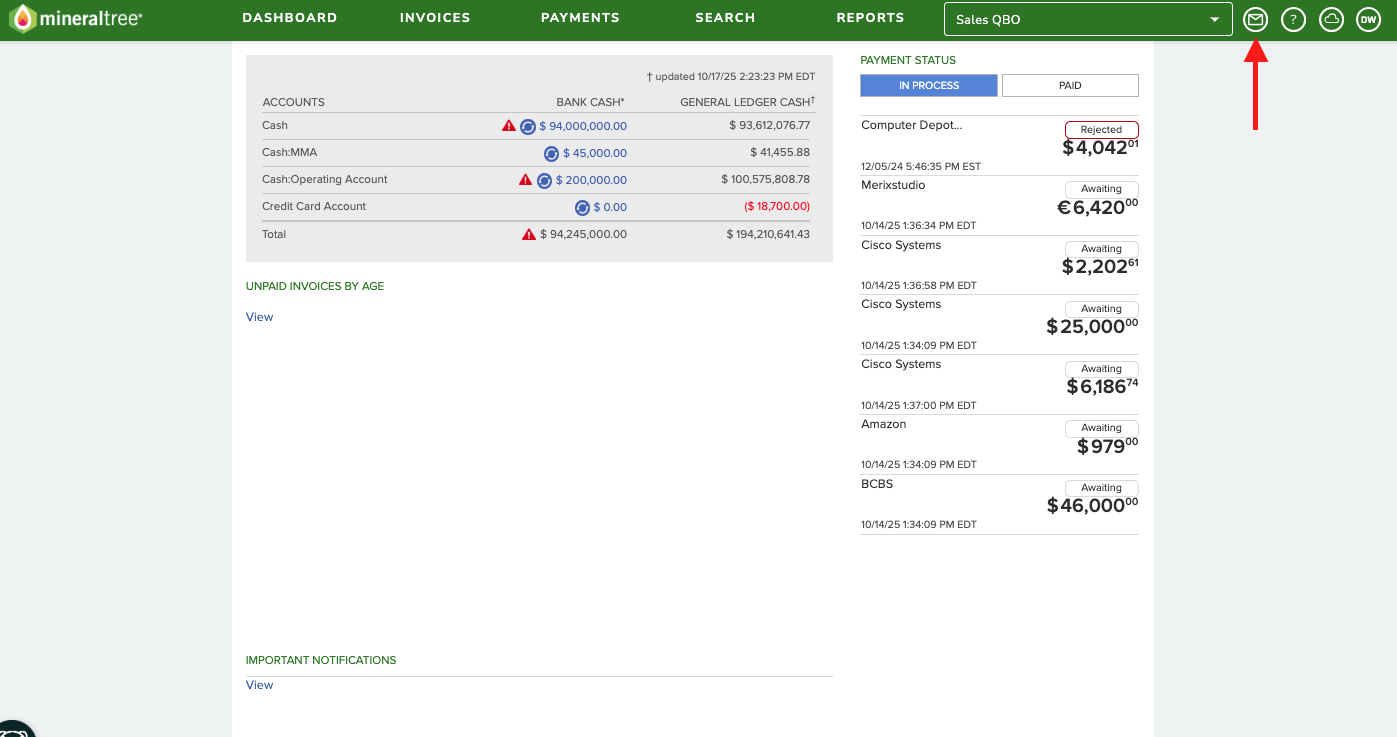Open the help question mark icon
This screenshot has height=737, width=1397.
click(1293, 19)
